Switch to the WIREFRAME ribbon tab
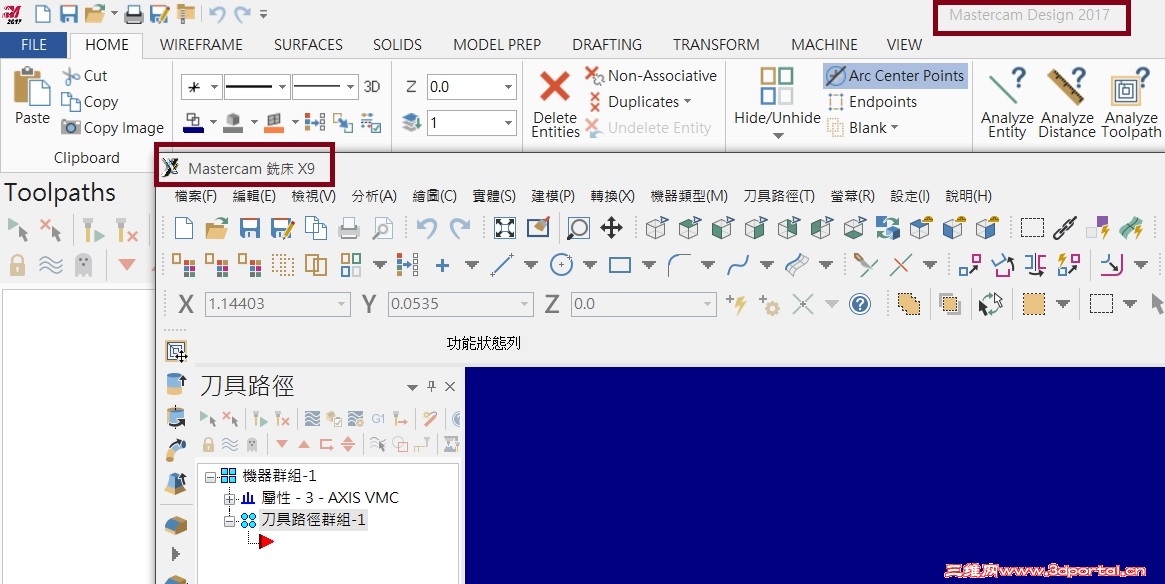 (x=201, y=45)
